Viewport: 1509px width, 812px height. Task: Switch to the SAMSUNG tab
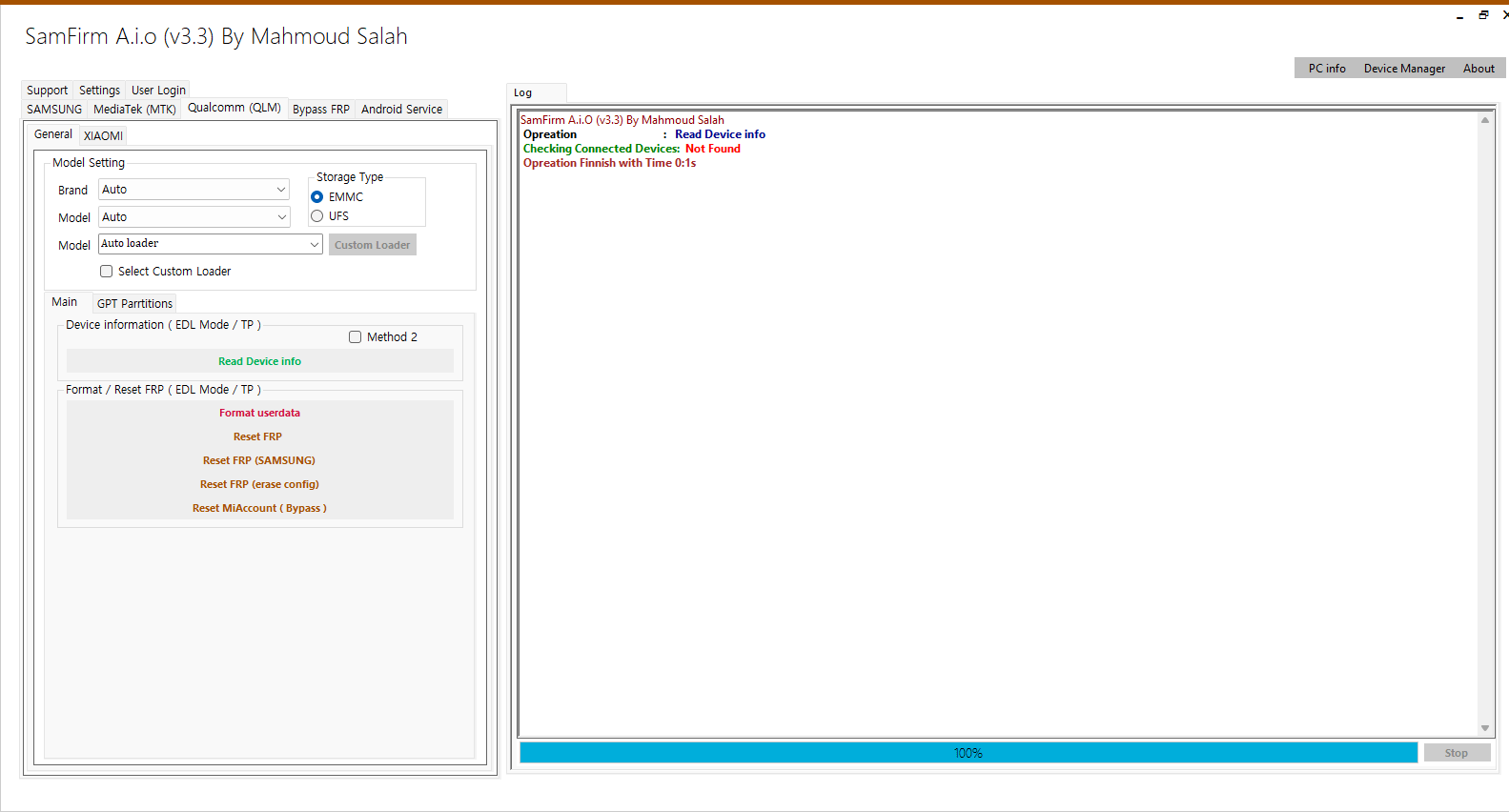[x=54, y=110]
